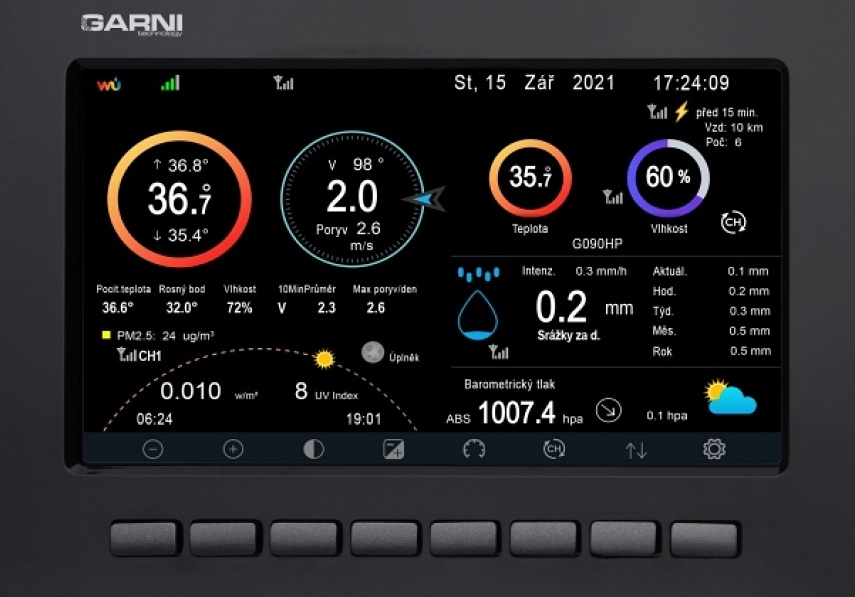855x597 pixels.
Task: Click the "Barometrický tlak" heading
Action: click(509, 384)
